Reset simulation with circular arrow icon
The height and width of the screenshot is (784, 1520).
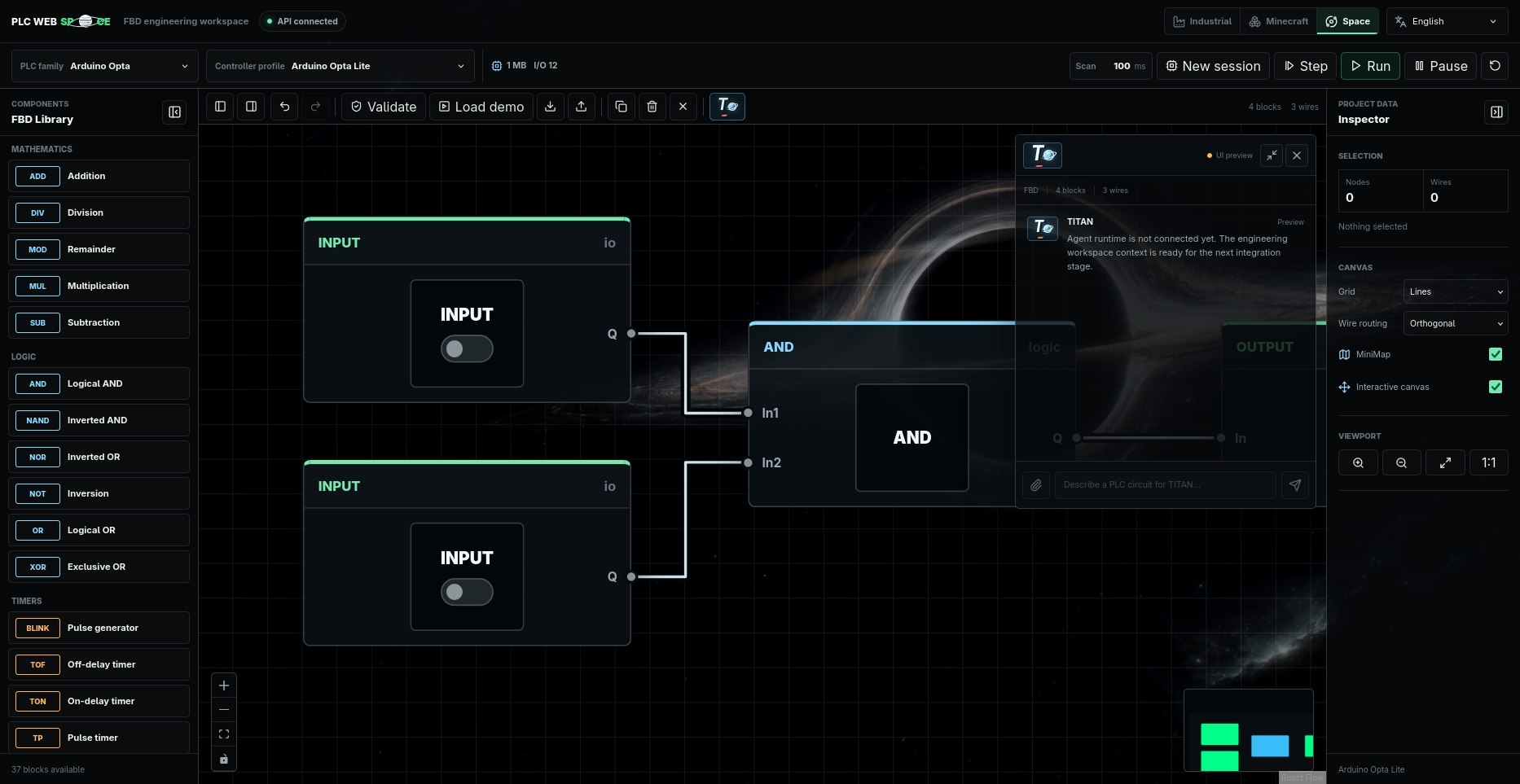(1495, 66)
